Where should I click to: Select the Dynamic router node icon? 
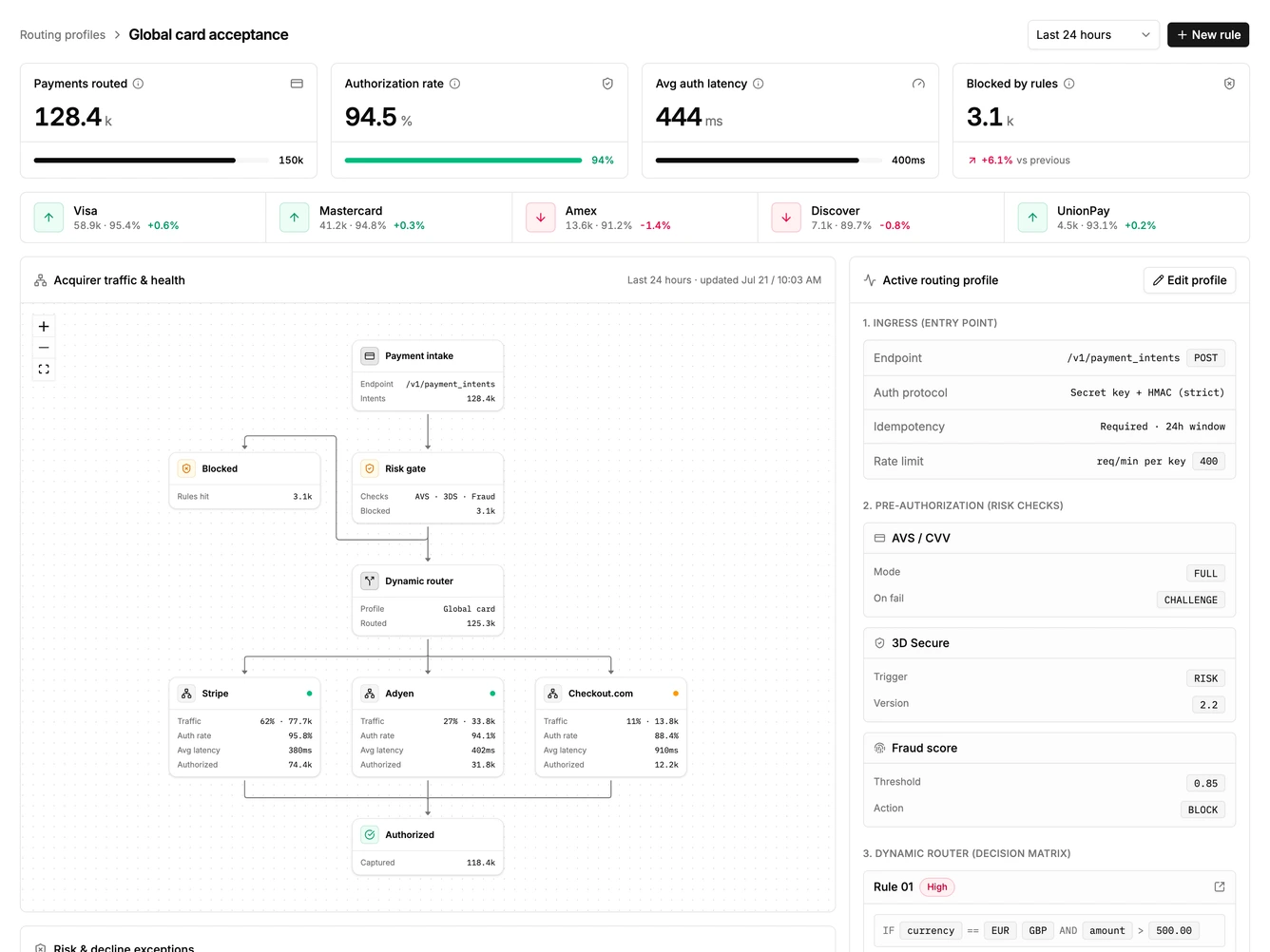tap(370, 581)
